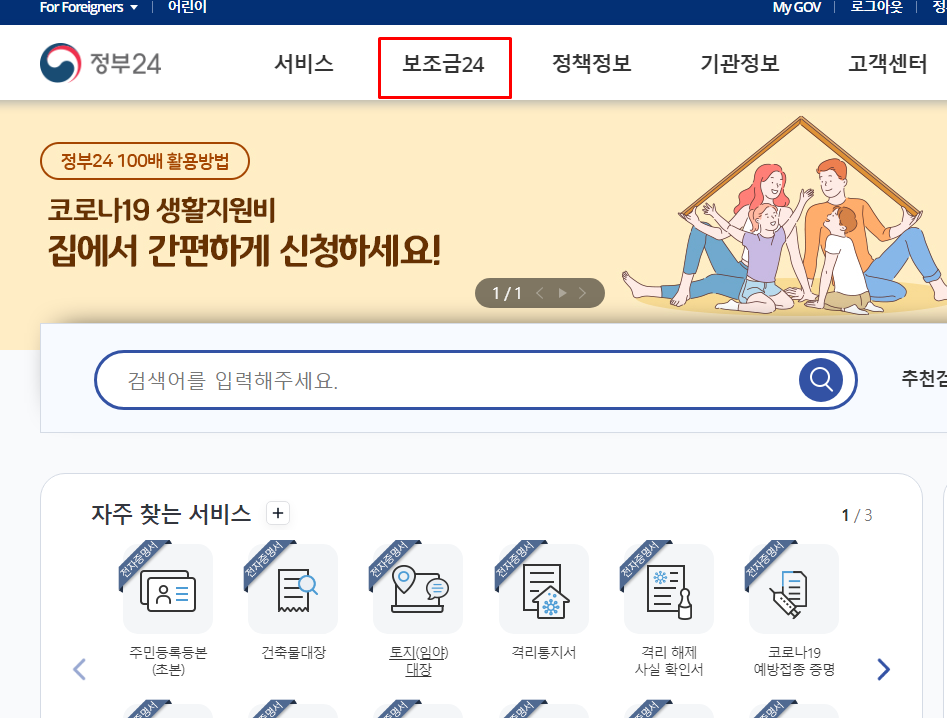Click the plus button beside 자주 찾는 서비스
947x718 pixels.
pyautogui.click(x=278, y=513)
